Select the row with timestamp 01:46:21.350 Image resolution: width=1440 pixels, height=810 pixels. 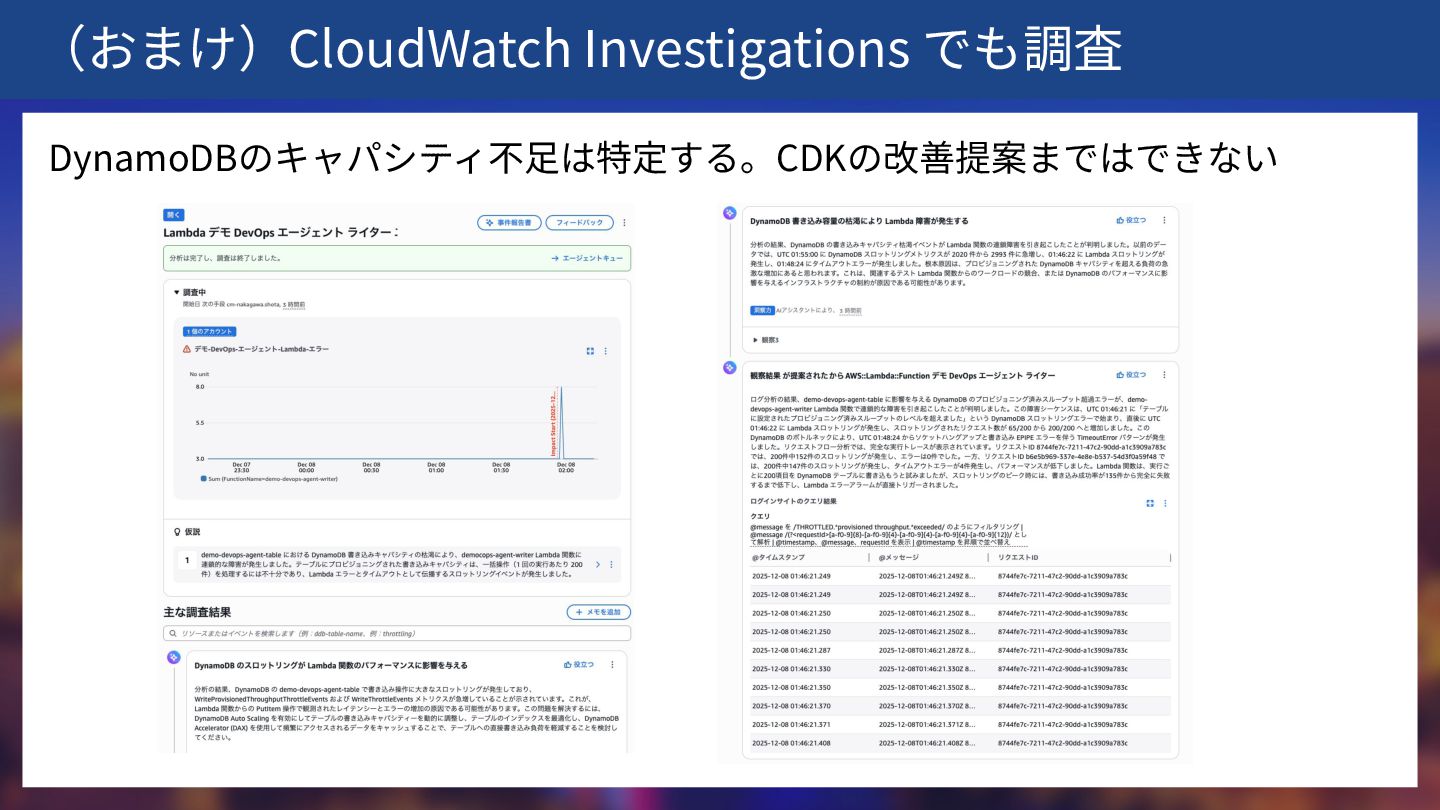960,688
